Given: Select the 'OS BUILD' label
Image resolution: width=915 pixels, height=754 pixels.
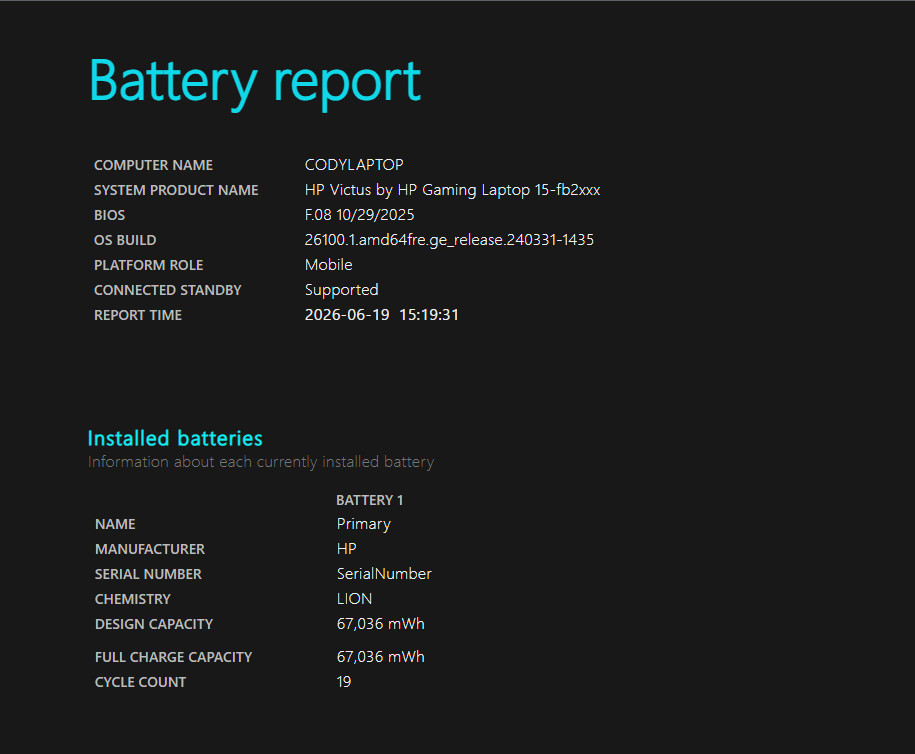Looking at the screenshot, I should coord(125,240).
